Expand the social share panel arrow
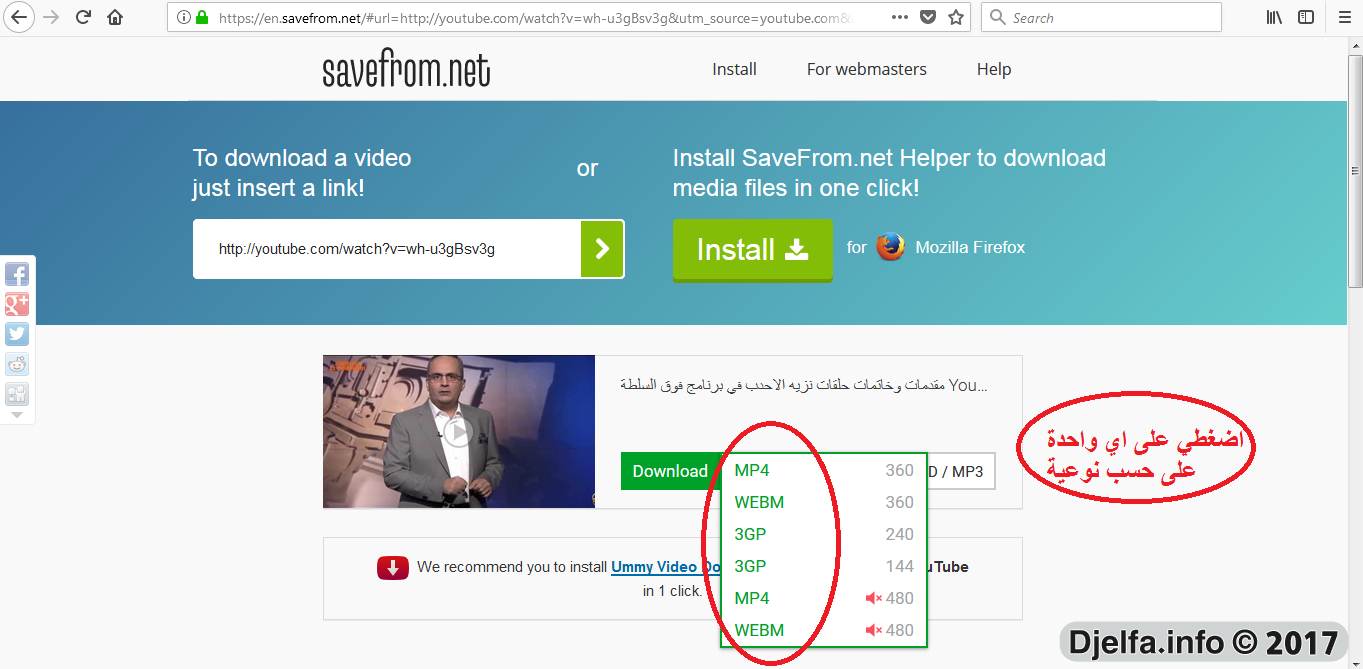The height and width of the screenshot is (669, 1363). coord(16,414)
